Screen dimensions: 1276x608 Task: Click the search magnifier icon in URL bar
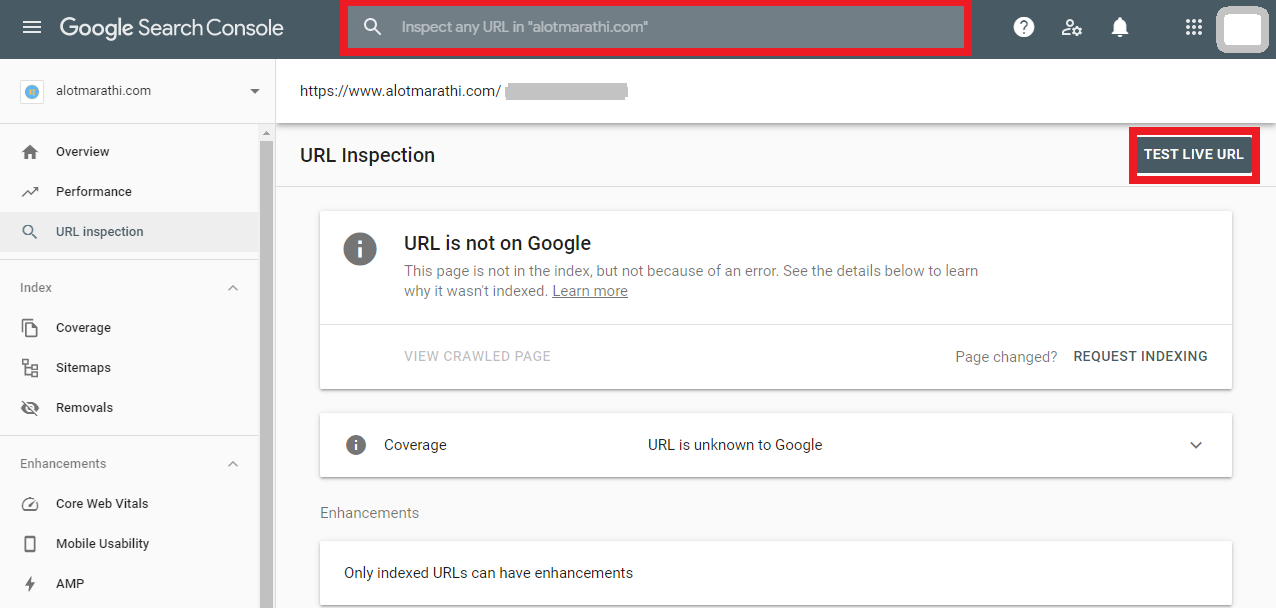point(373,27)
